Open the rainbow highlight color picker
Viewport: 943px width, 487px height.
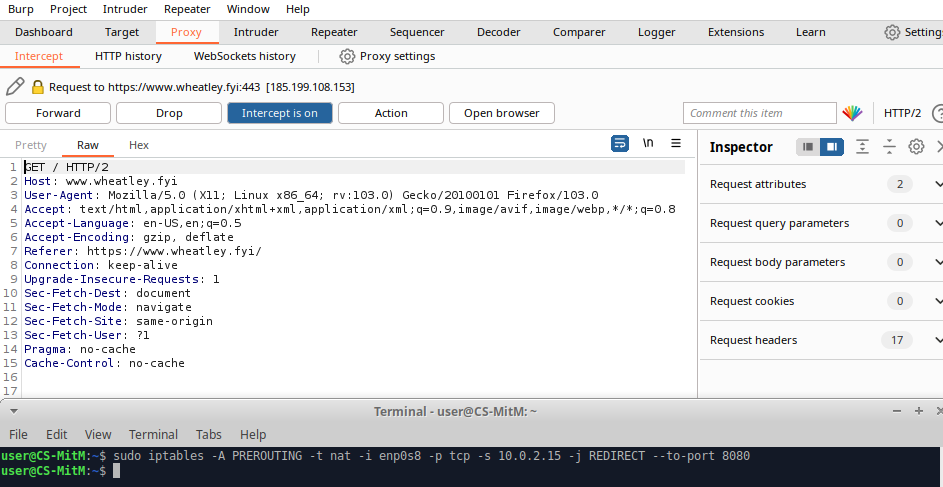click(x=852, y=113)
